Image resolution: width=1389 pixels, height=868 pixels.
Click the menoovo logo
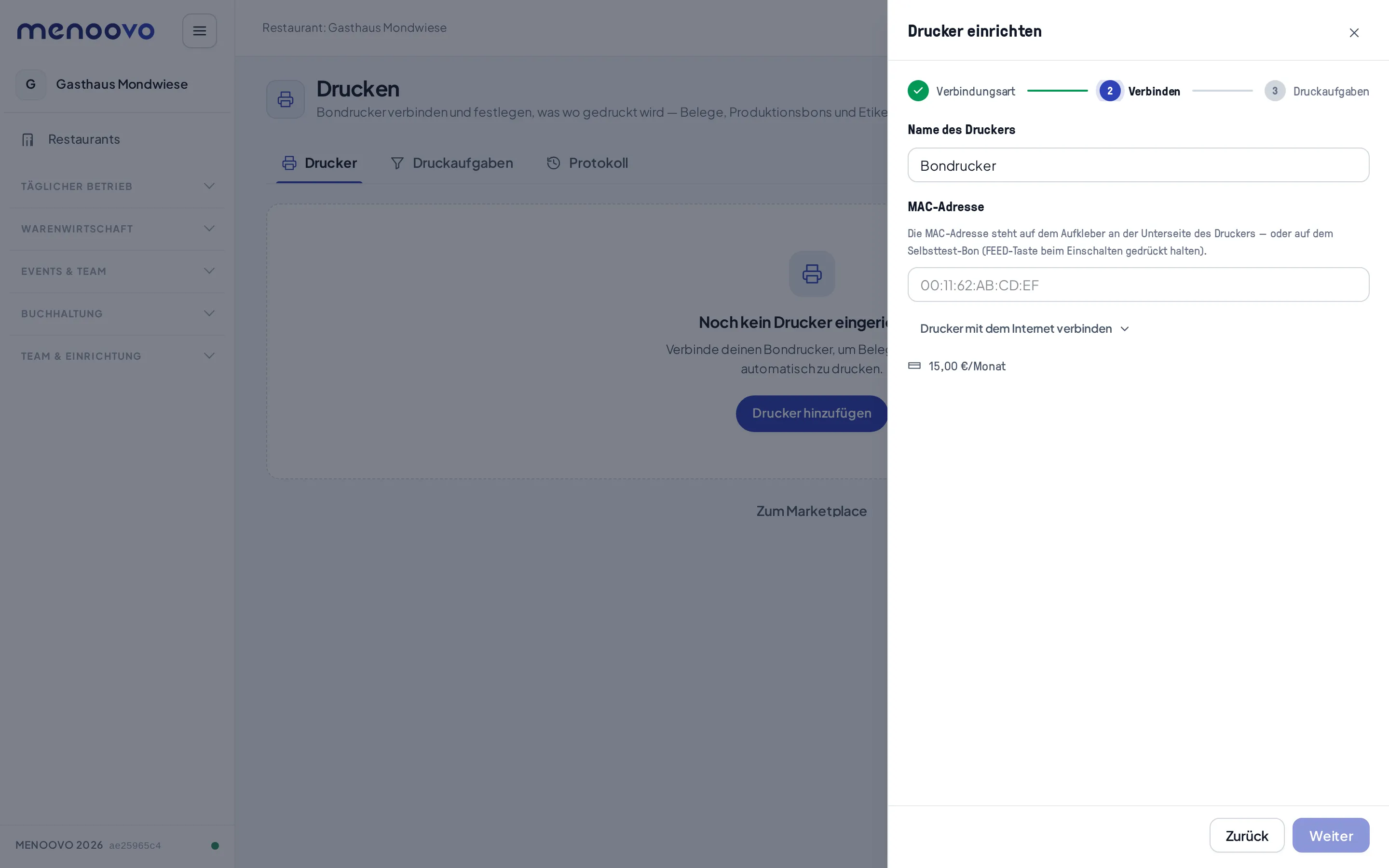coord(85,31)
